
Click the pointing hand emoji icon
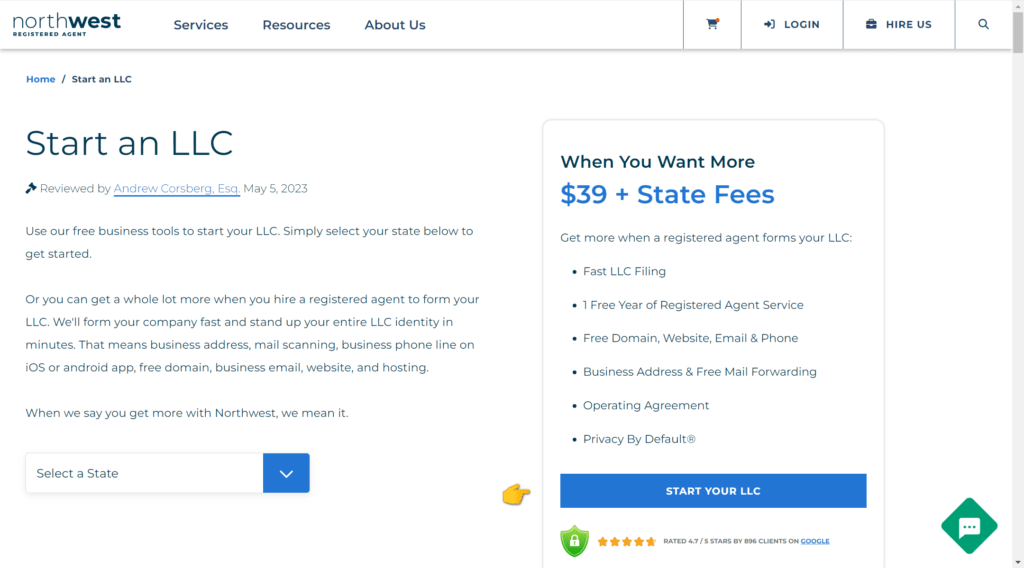tap(516, 493)
